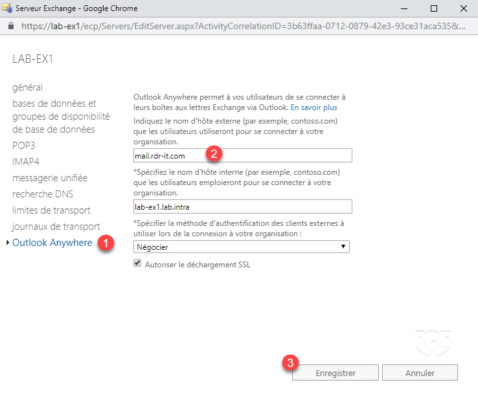
Task: Click the Enregistrer button
Action: 335,373
